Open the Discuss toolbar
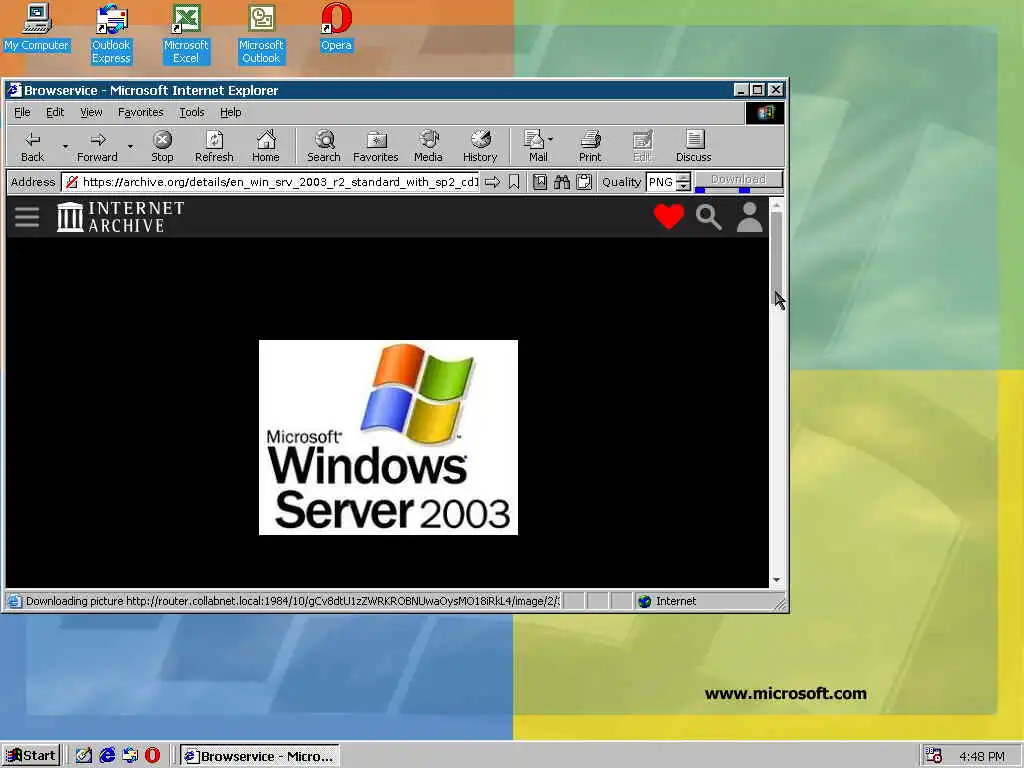This screenshot has height=768, width=1024. click(x=694, y=146)
